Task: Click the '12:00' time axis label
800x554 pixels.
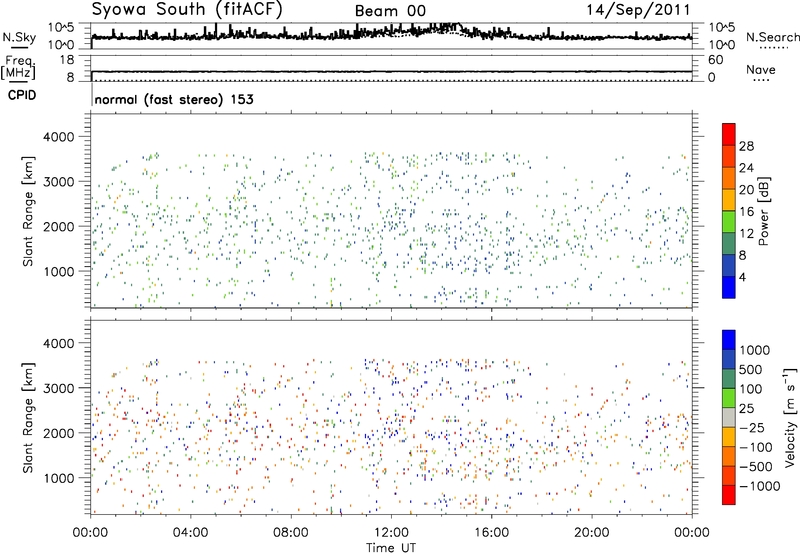Action: tap(391, 533)
